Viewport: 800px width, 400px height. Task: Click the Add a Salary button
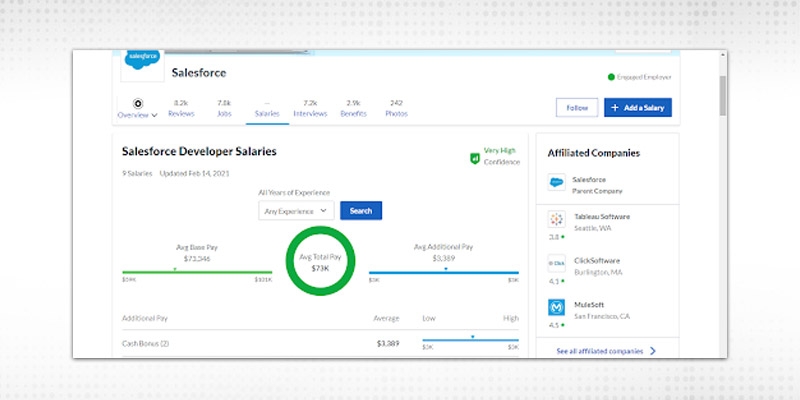pos(638,108)
